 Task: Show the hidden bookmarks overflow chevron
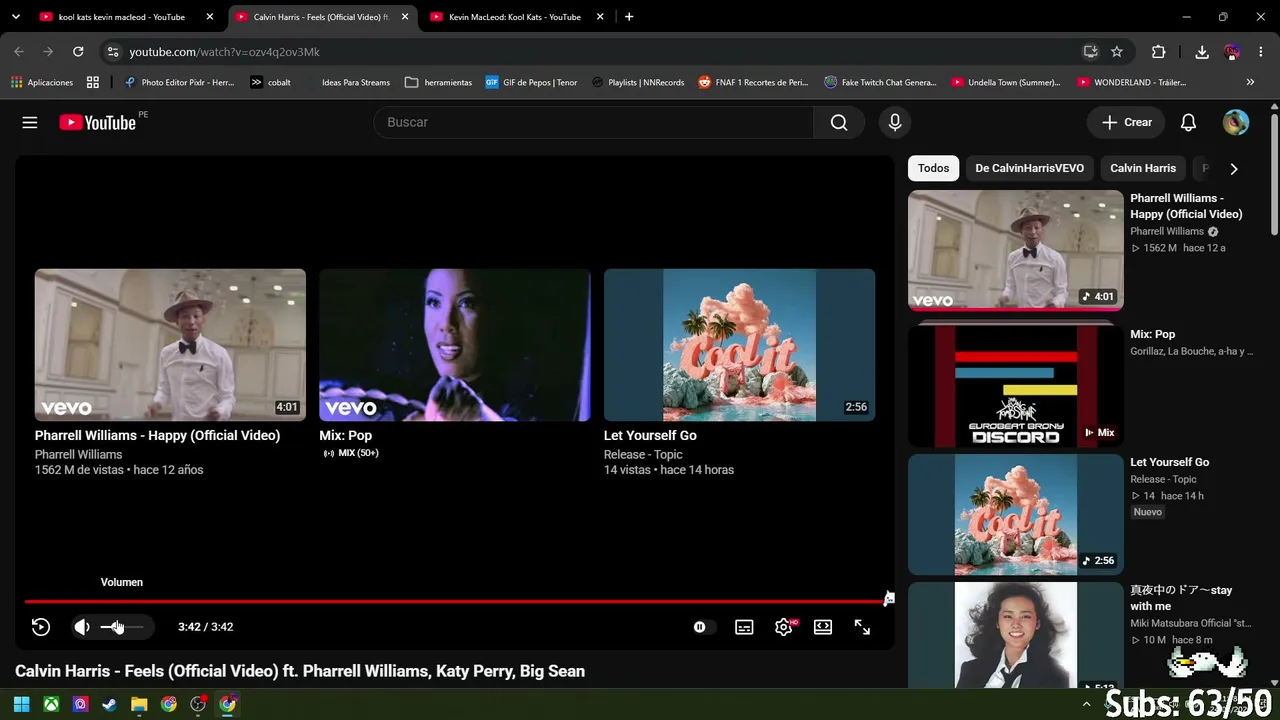pos(1250,82)
